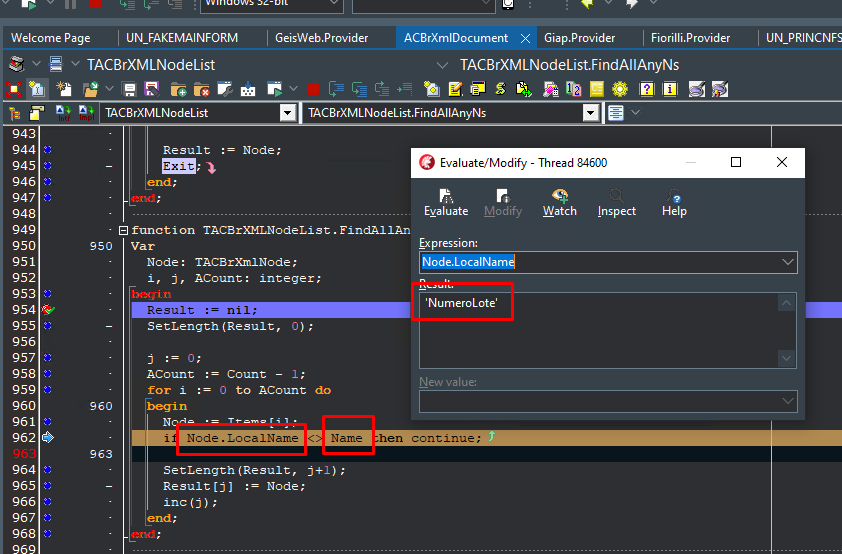The image size is (842, 554).
Task: Click the green S script icon
Action: click(x=500, y=89)
